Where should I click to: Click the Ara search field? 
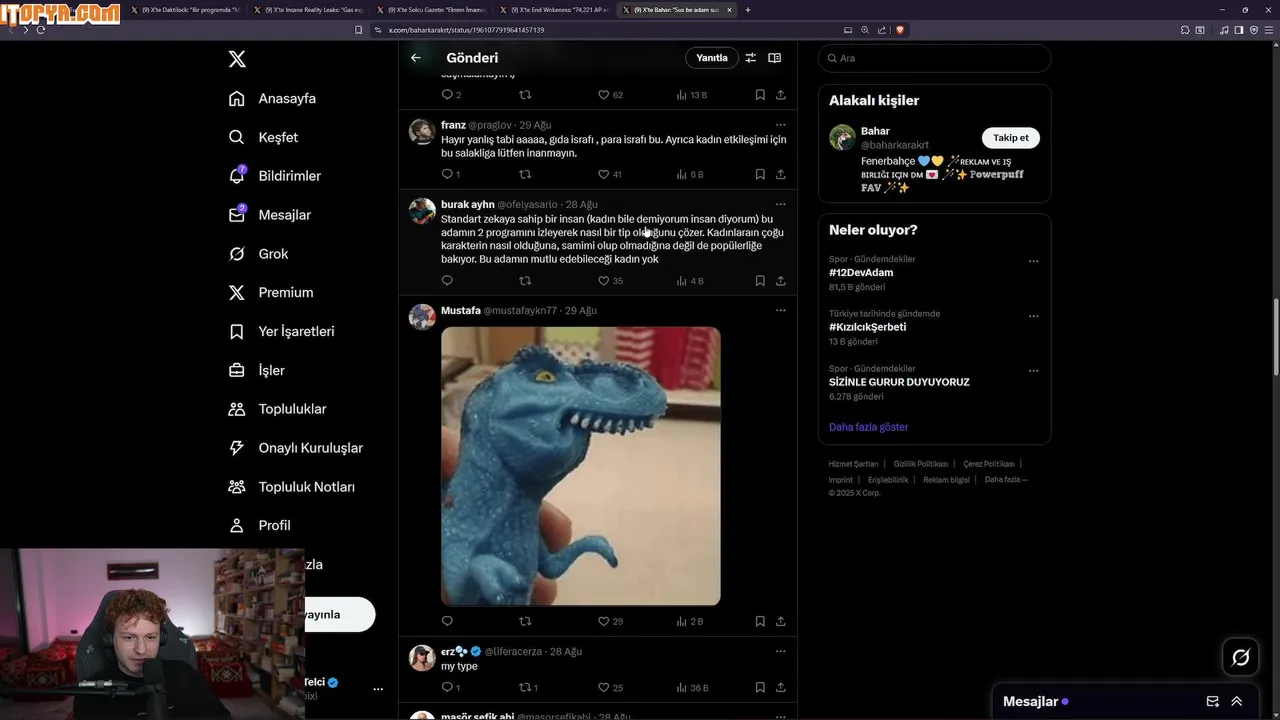point(935,58)
